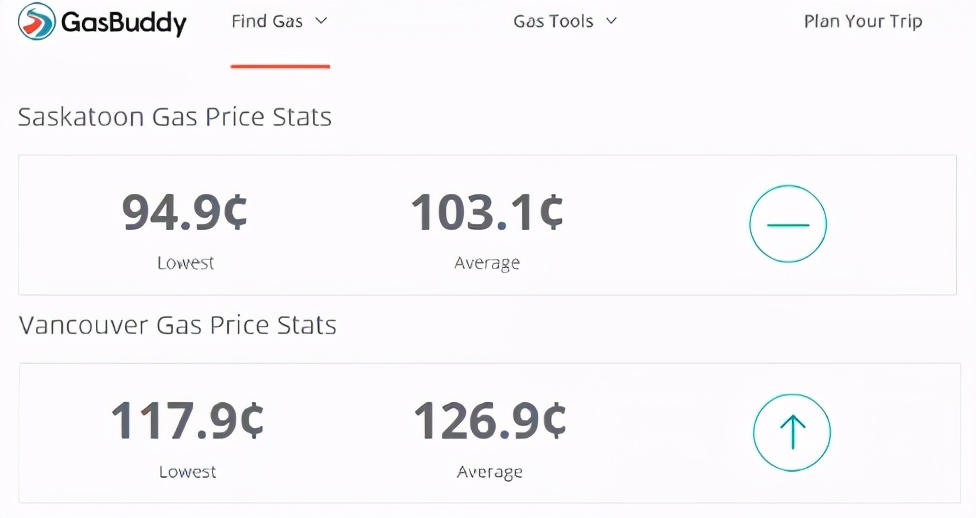
Task: Click Saskatoon's flat trend dash icon
Action: (x=788, y=224)
